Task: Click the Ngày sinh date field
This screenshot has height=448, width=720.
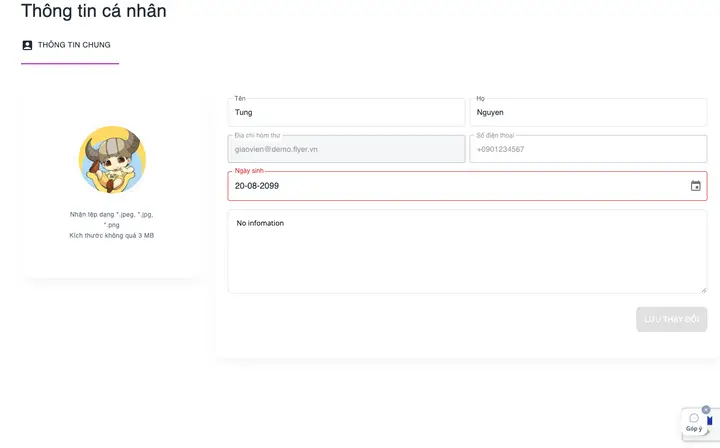Action: coord(467,186)
